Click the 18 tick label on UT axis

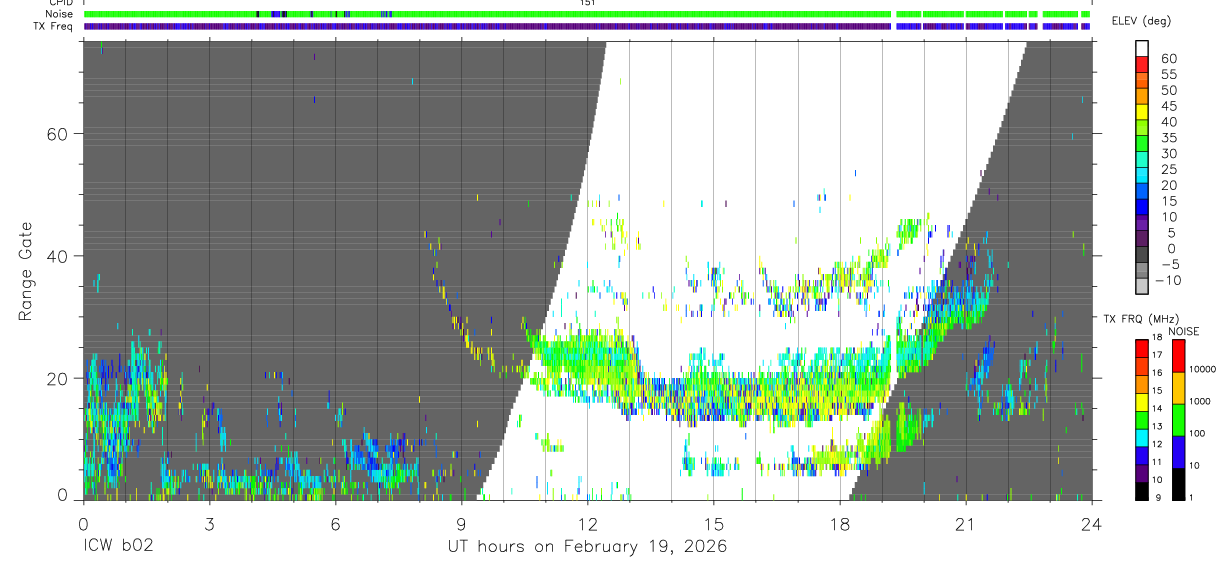click(839, 524)
